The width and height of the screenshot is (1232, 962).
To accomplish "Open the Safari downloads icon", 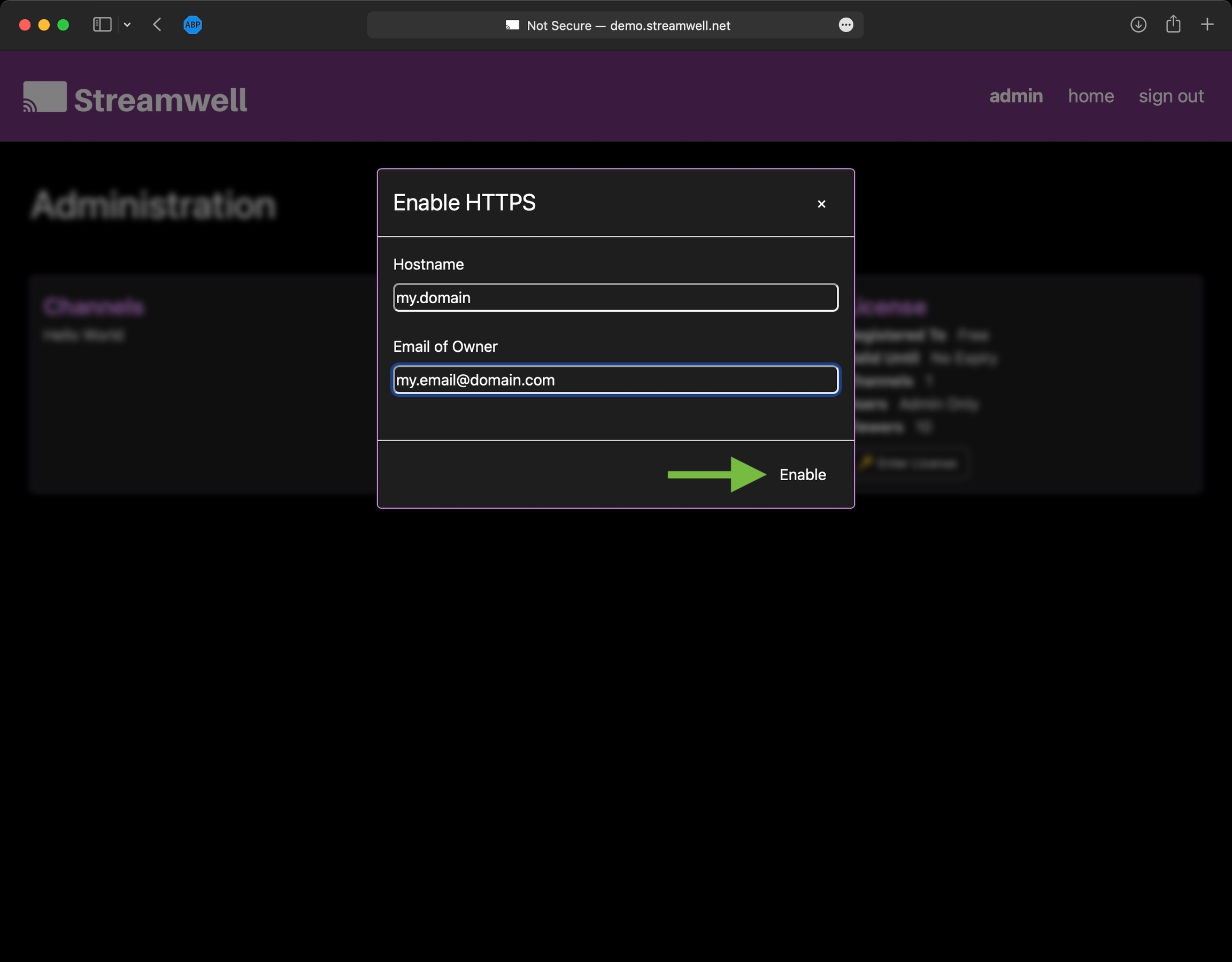I will [x=1138, y=25].
